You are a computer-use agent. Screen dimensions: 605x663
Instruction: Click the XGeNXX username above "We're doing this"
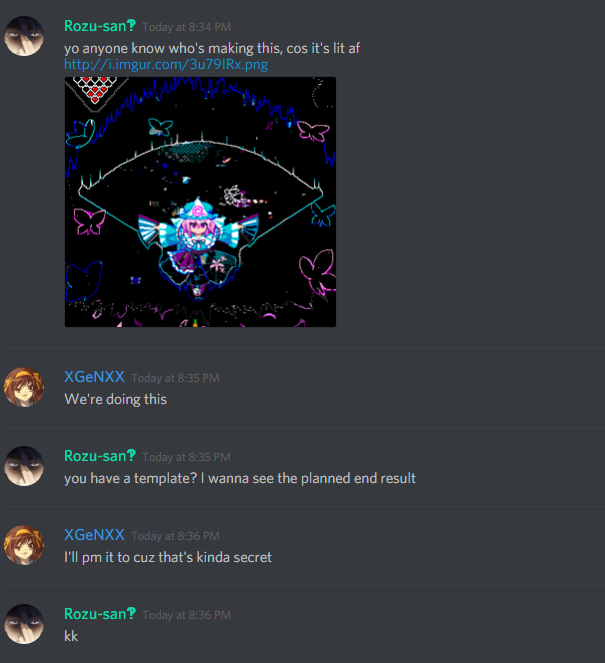[x=94, y=377]
